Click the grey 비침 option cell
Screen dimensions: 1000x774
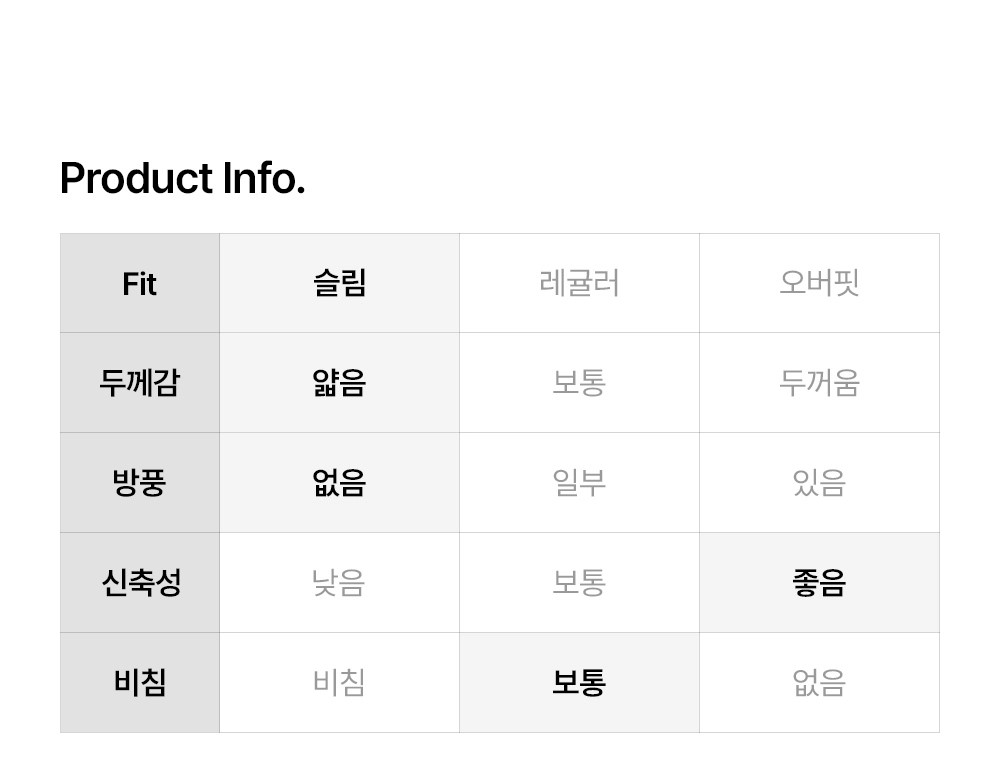pyautogui.click(x=339, y=683)
